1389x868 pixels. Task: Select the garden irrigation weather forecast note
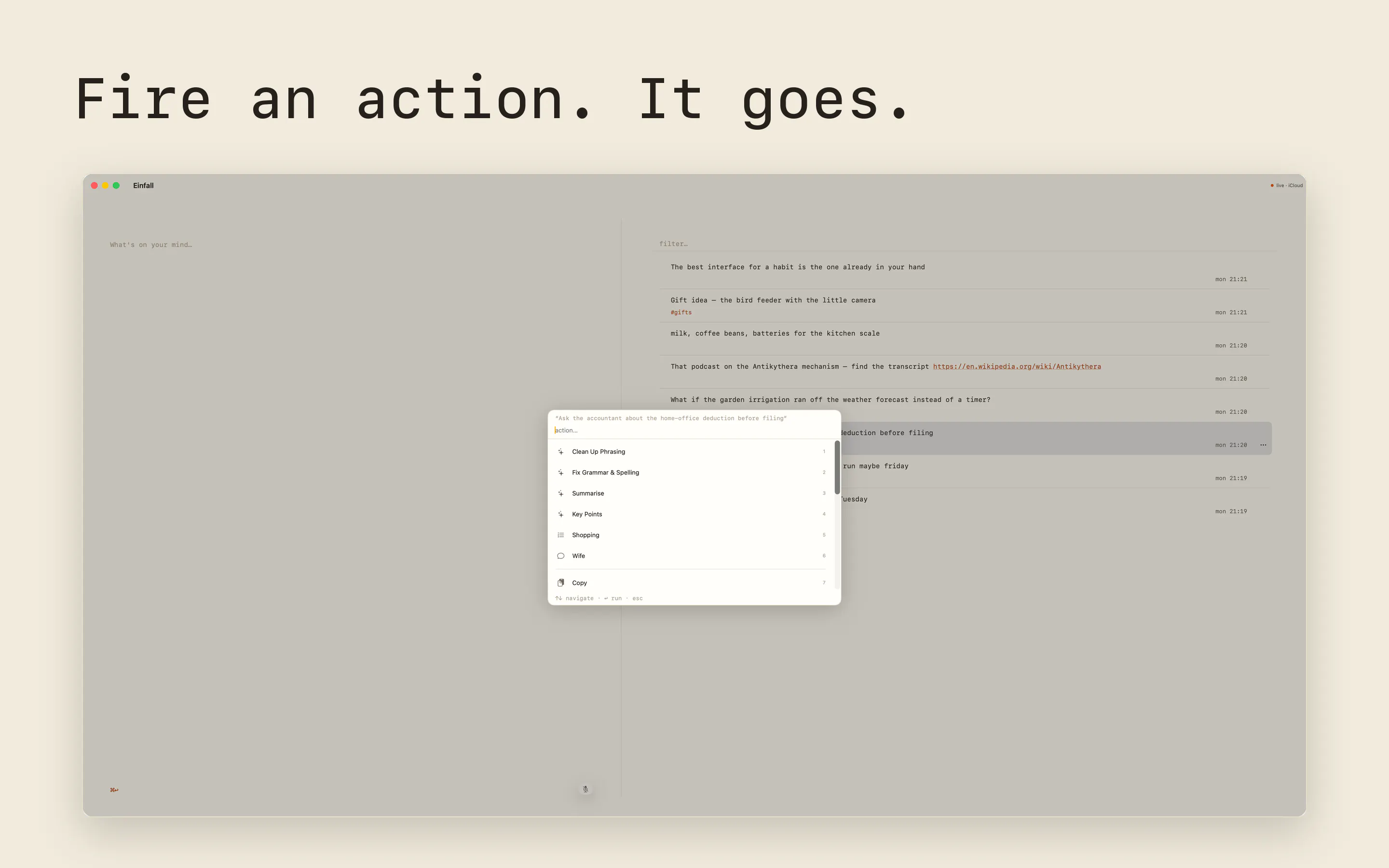[x=964, y=405]
